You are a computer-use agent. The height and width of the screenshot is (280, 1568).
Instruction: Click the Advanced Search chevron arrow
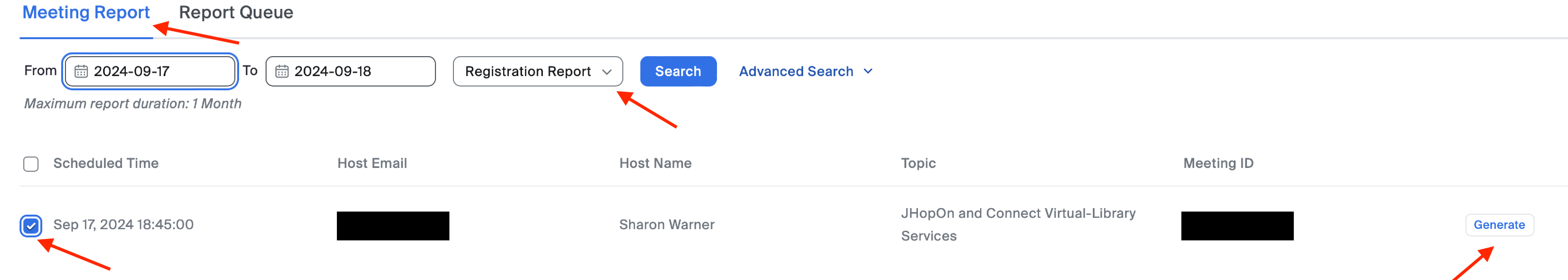[x=868, y=71]
